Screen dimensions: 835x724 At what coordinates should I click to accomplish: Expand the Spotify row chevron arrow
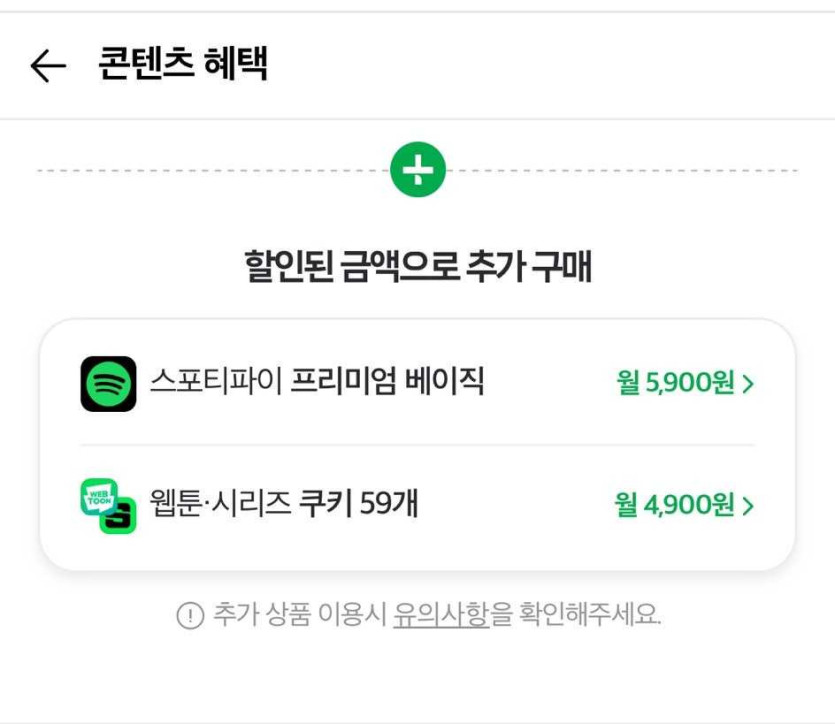click(x=748, y=384)
